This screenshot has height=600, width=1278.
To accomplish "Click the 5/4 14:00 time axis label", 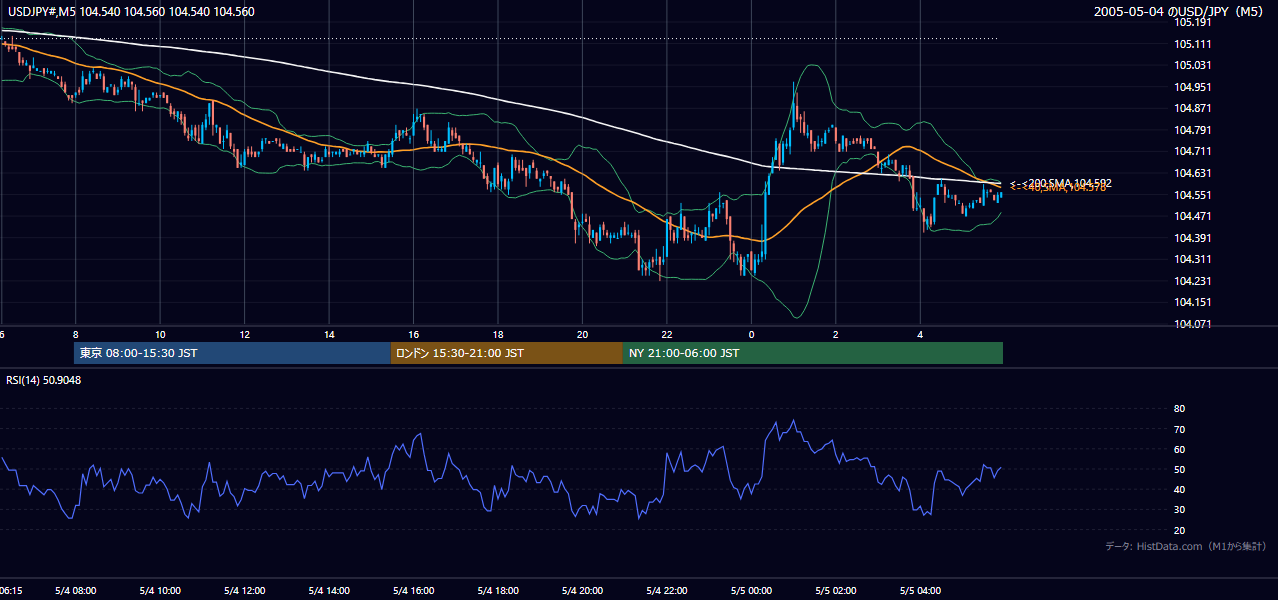I will 329,591.
